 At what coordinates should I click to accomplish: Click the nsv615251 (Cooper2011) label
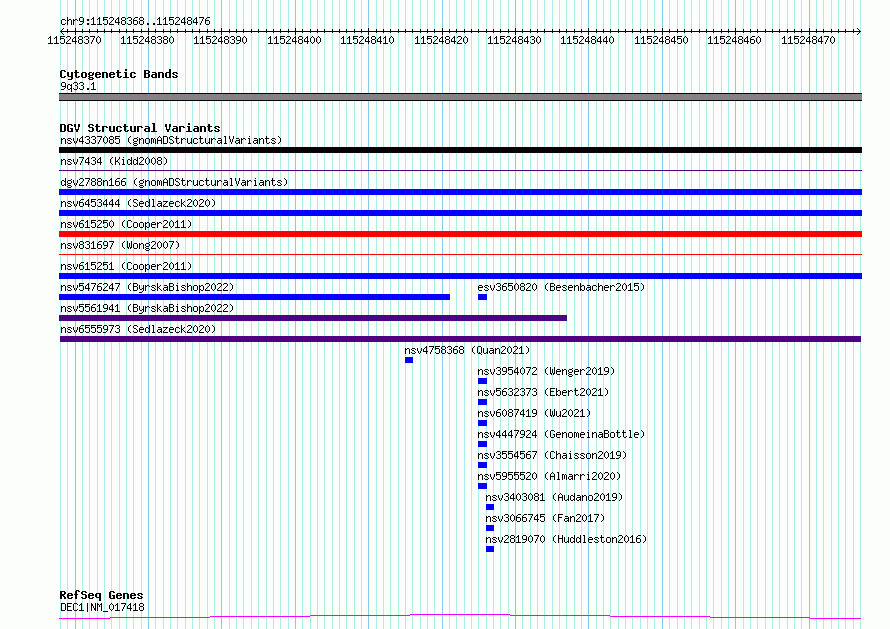[126, 266]
